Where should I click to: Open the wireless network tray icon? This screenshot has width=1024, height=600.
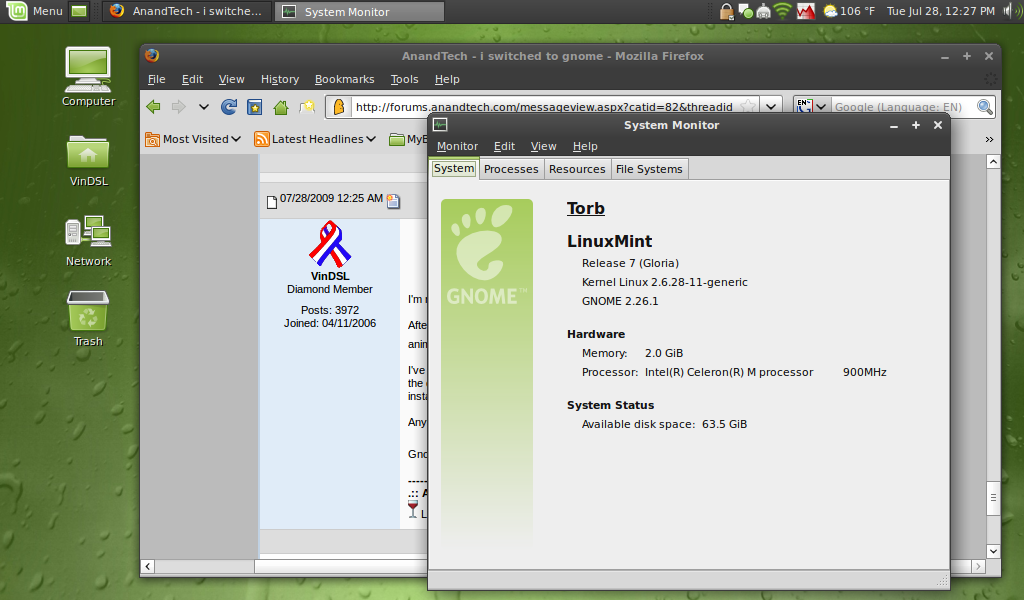click(x=782, y=11)
